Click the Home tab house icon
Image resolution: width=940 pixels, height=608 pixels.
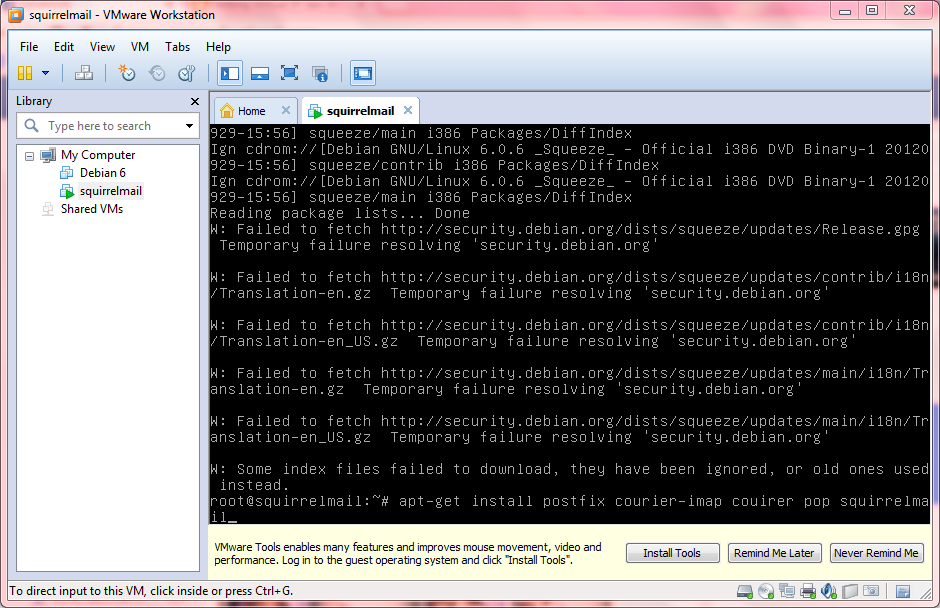227,111
